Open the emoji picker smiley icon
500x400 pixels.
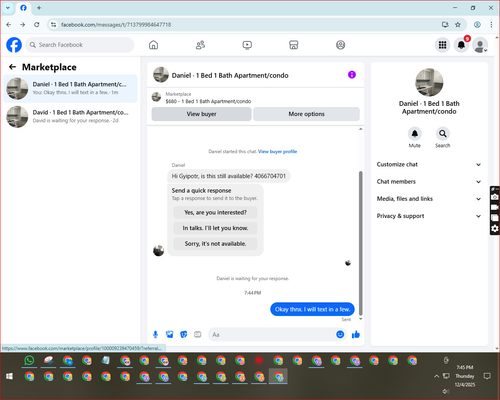click(340, 334)
